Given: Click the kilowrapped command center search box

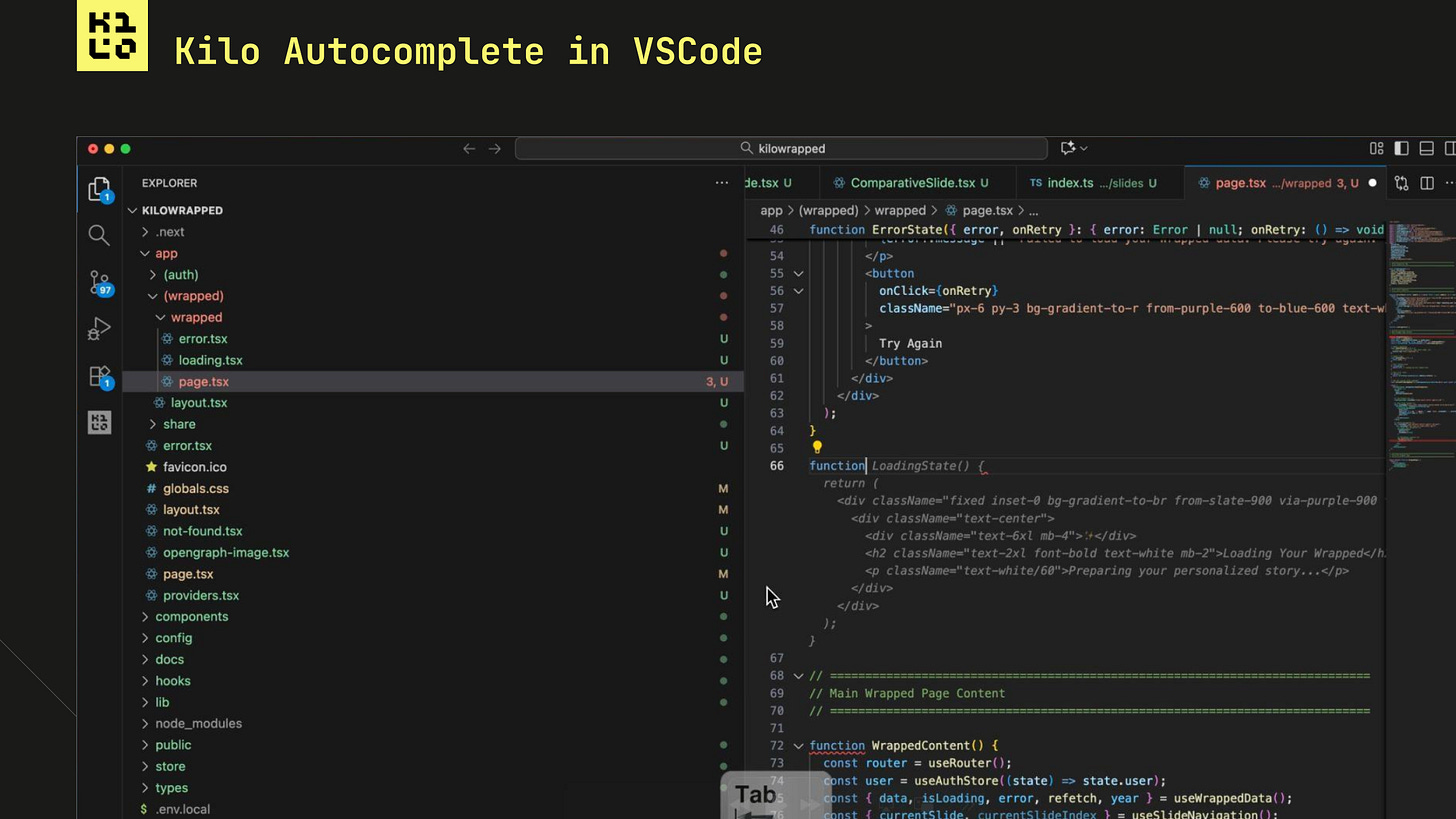Looking at the screenshot, I should [781, 148].
